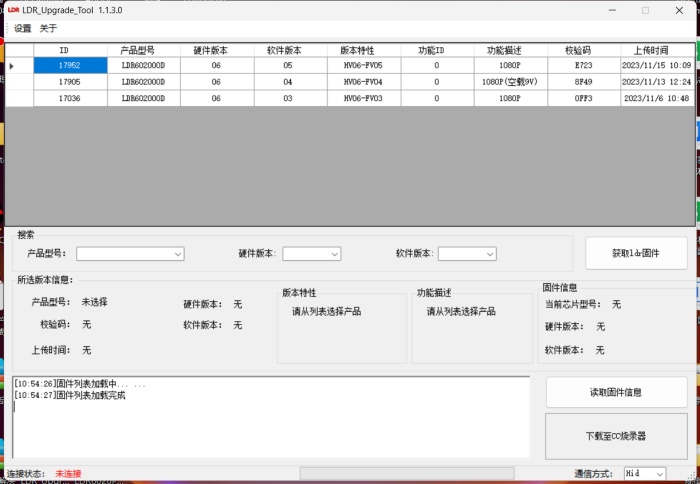
Task: Select firmware row with ID 17905
Action: tap(350, 82)
